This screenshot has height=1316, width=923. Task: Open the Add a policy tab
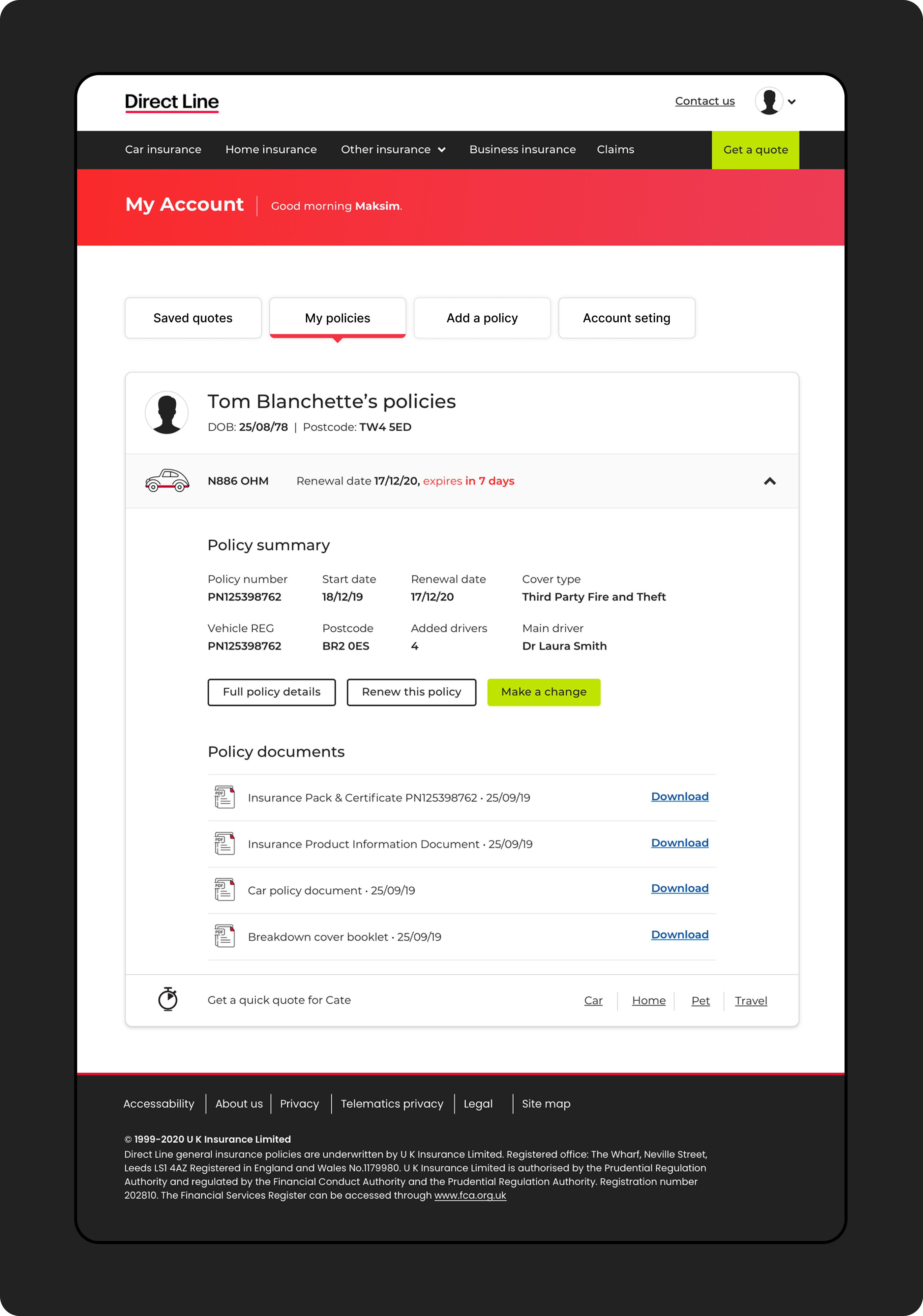(482, 318)
